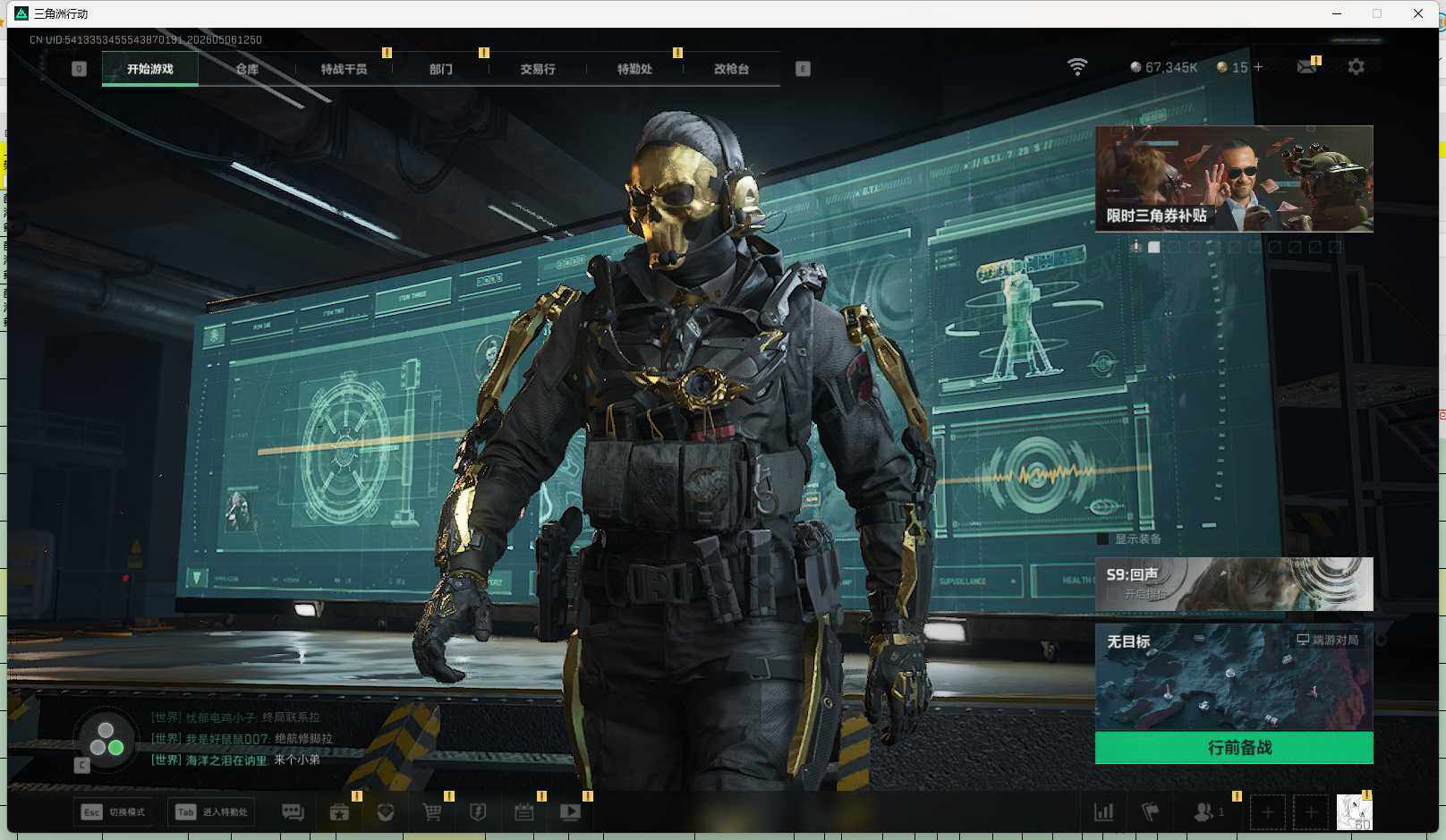This screenshot has height=840, width=1446.
Task: Enable the 开启排位 checkbox
Action: 1112,594
